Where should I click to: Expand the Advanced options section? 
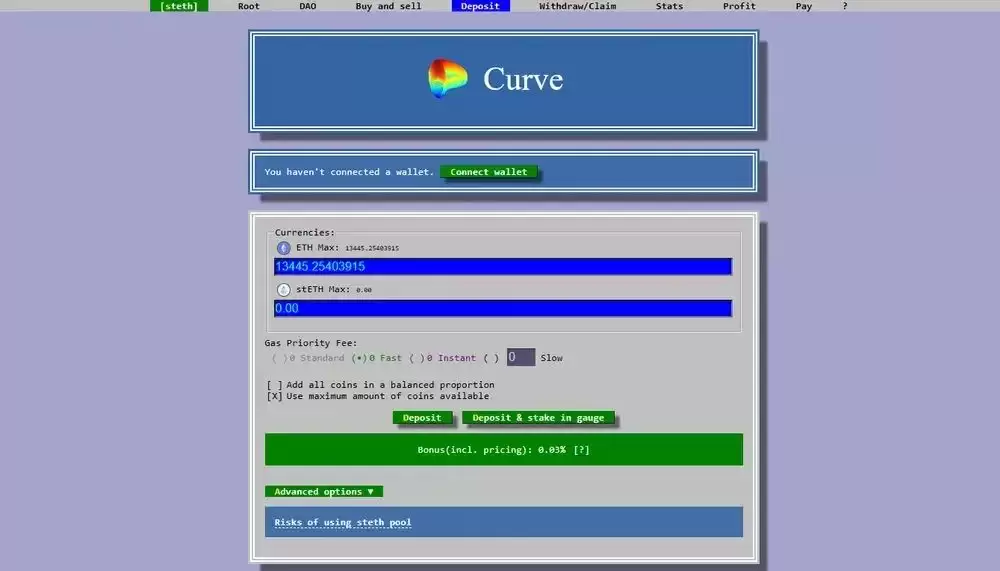coord(323,492)
